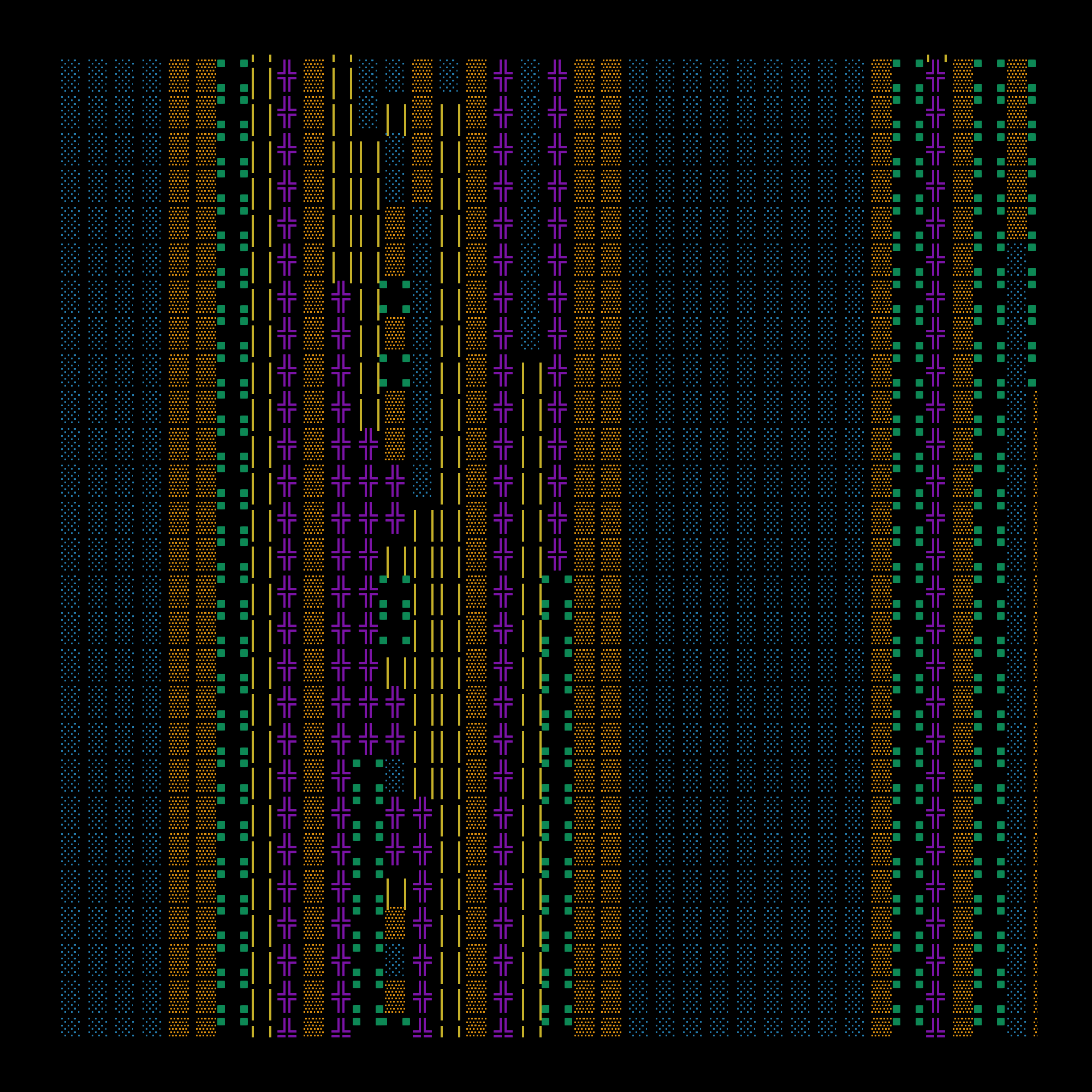Click the bottom orange tile in the leftmost orange column
The image size is (1092, 1092).
(179, 1027)
